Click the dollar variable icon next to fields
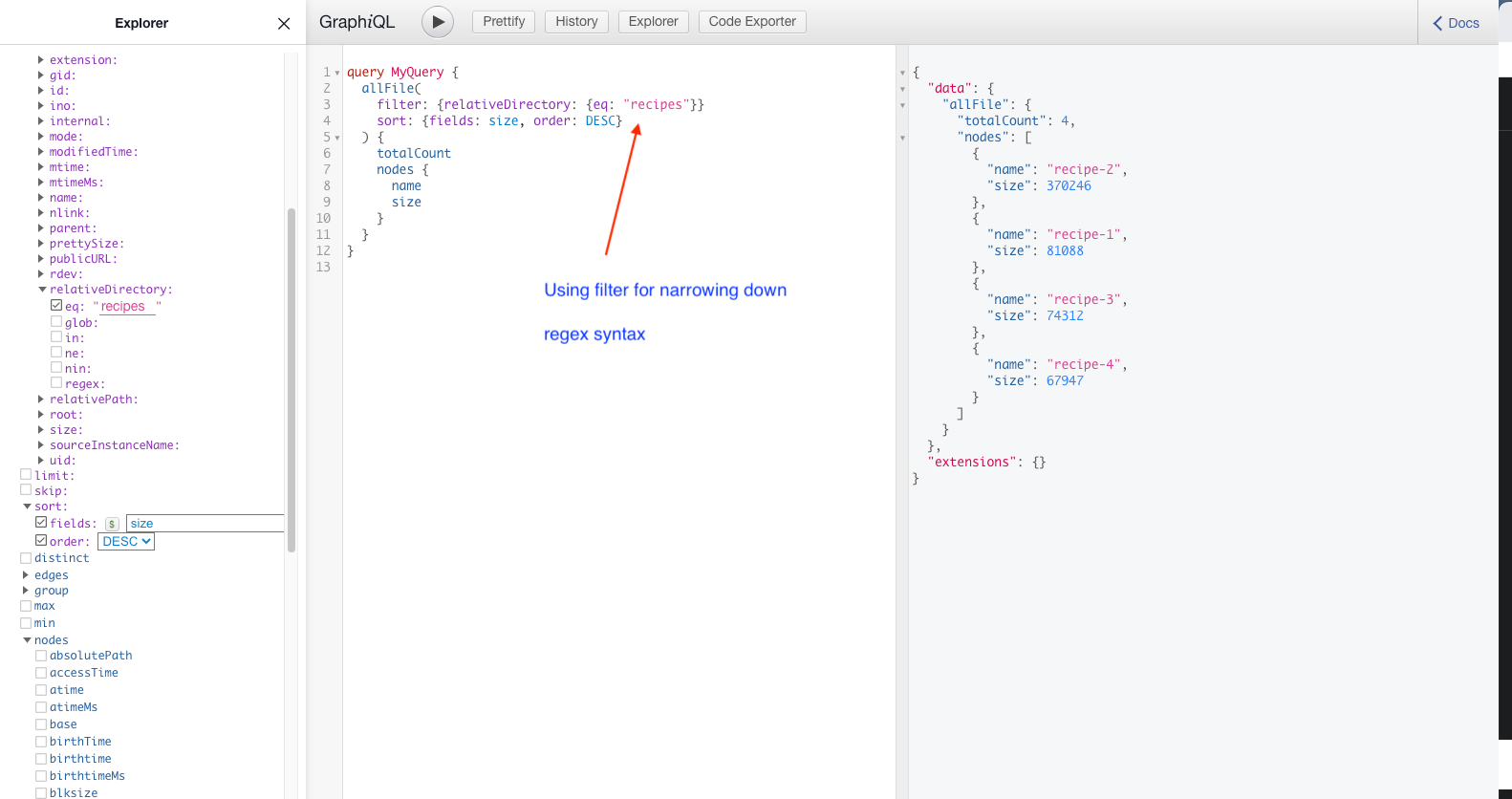This screenshot has width=1512, height=799. (x=112, y=524)
